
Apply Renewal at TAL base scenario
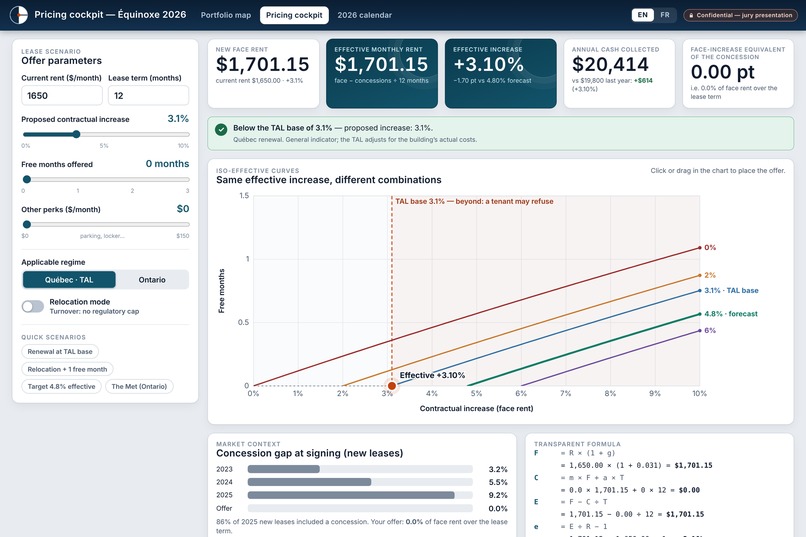(x=60, y=351)
